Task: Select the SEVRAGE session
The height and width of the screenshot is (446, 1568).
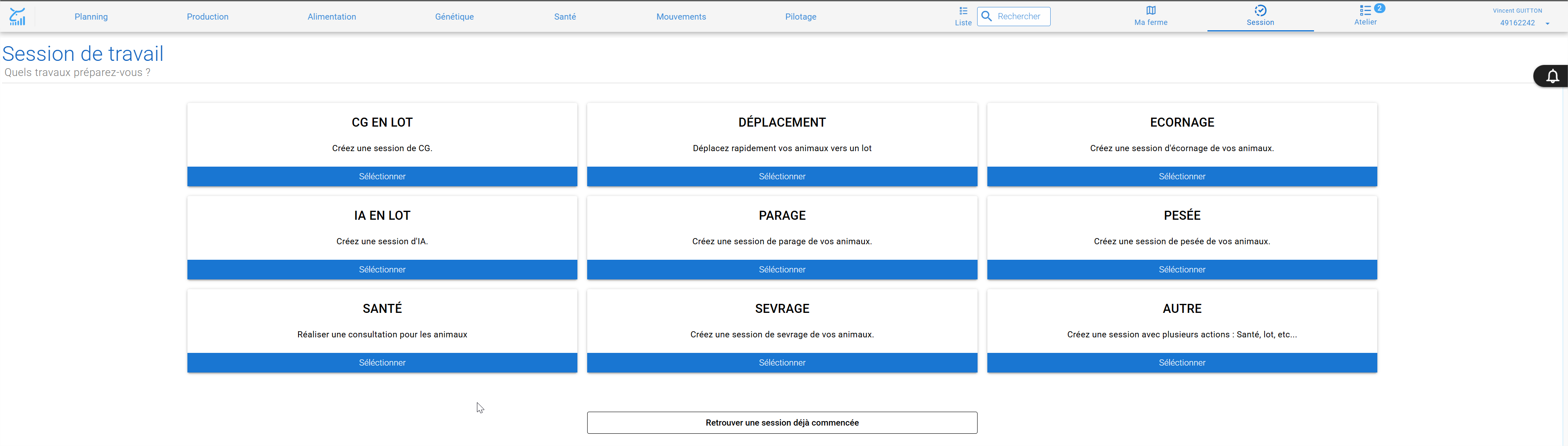Action: coord(782,363)
